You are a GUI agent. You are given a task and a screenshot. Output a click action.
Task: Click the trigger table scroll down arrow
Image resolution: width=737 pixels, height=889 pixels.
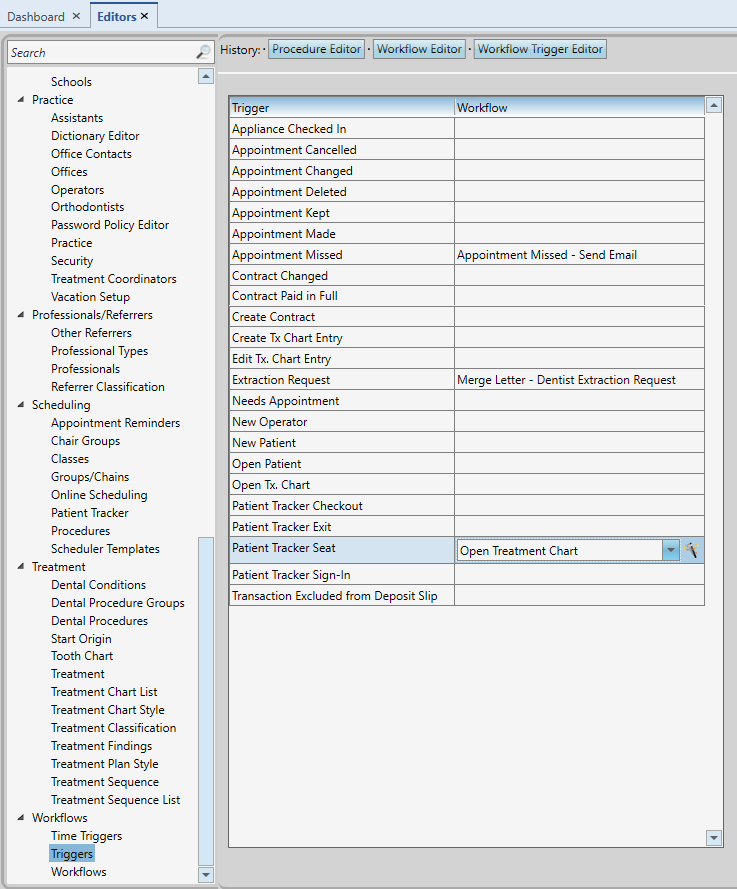pyautogui.click(x=714, y=837)
